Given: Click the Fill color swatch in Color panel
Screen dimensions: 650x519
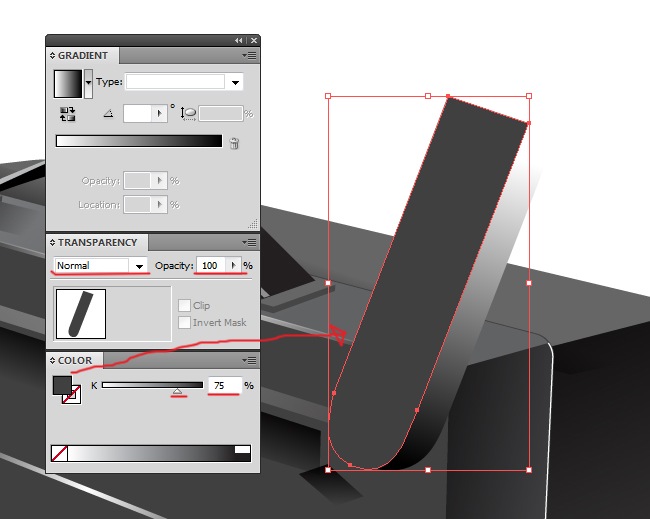Looking at the screenshot, I should tap(62, 385).
